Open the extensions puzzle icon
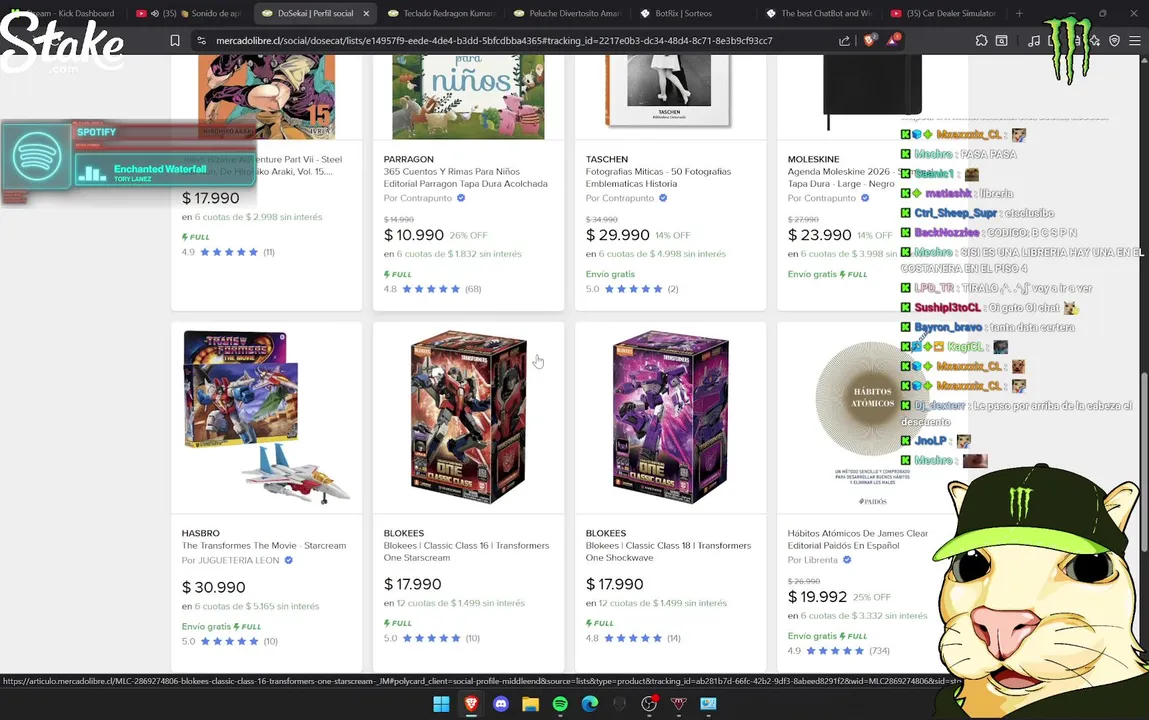1149x720 pixels. (x=981, y=41)
